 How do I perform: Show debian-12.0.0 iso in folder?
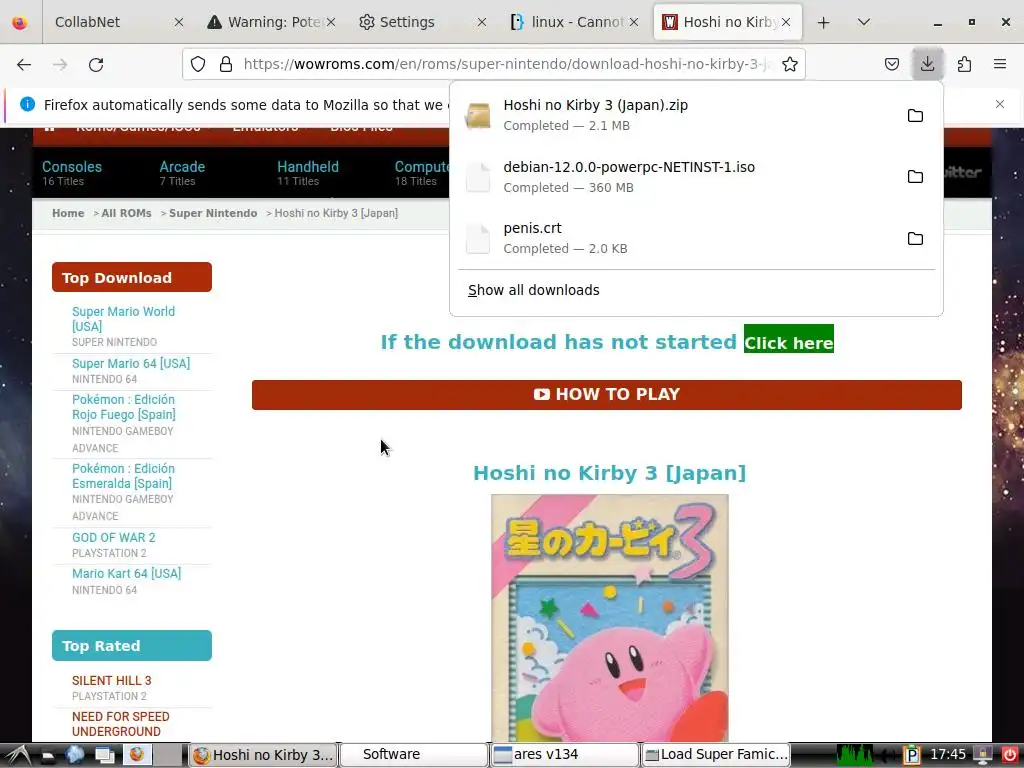[915, 177]
